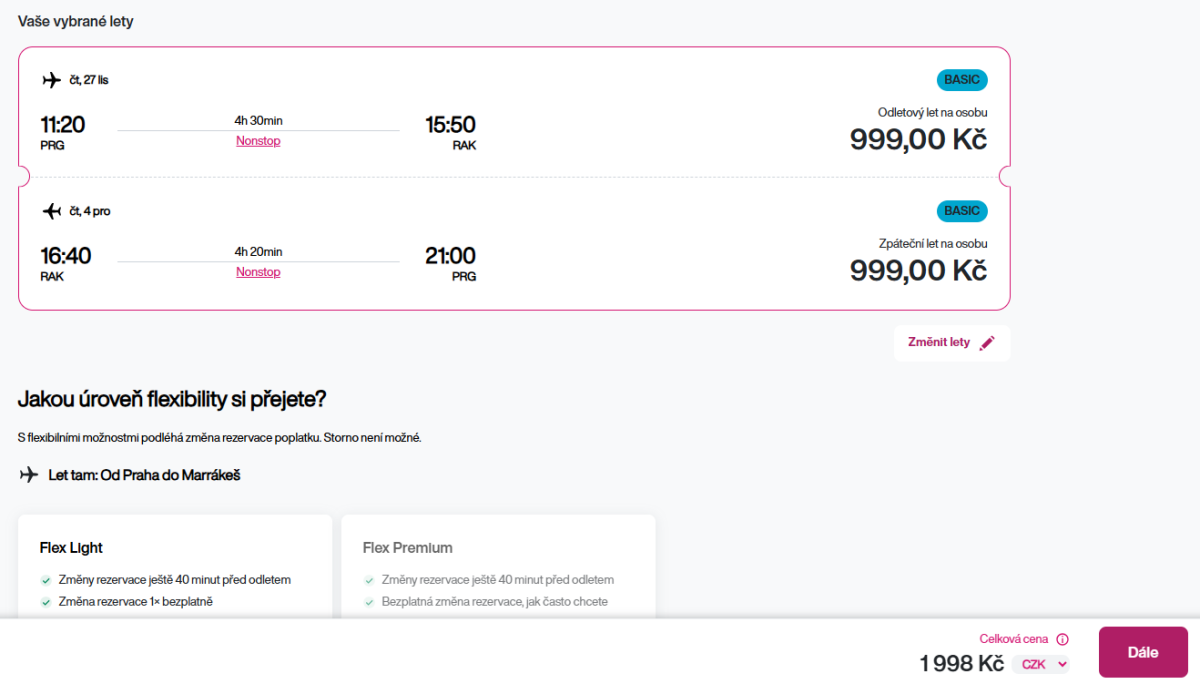Click the 16:40 RAK departure time
Screen dimensions: 1200x684
click(x=65, y=256)
